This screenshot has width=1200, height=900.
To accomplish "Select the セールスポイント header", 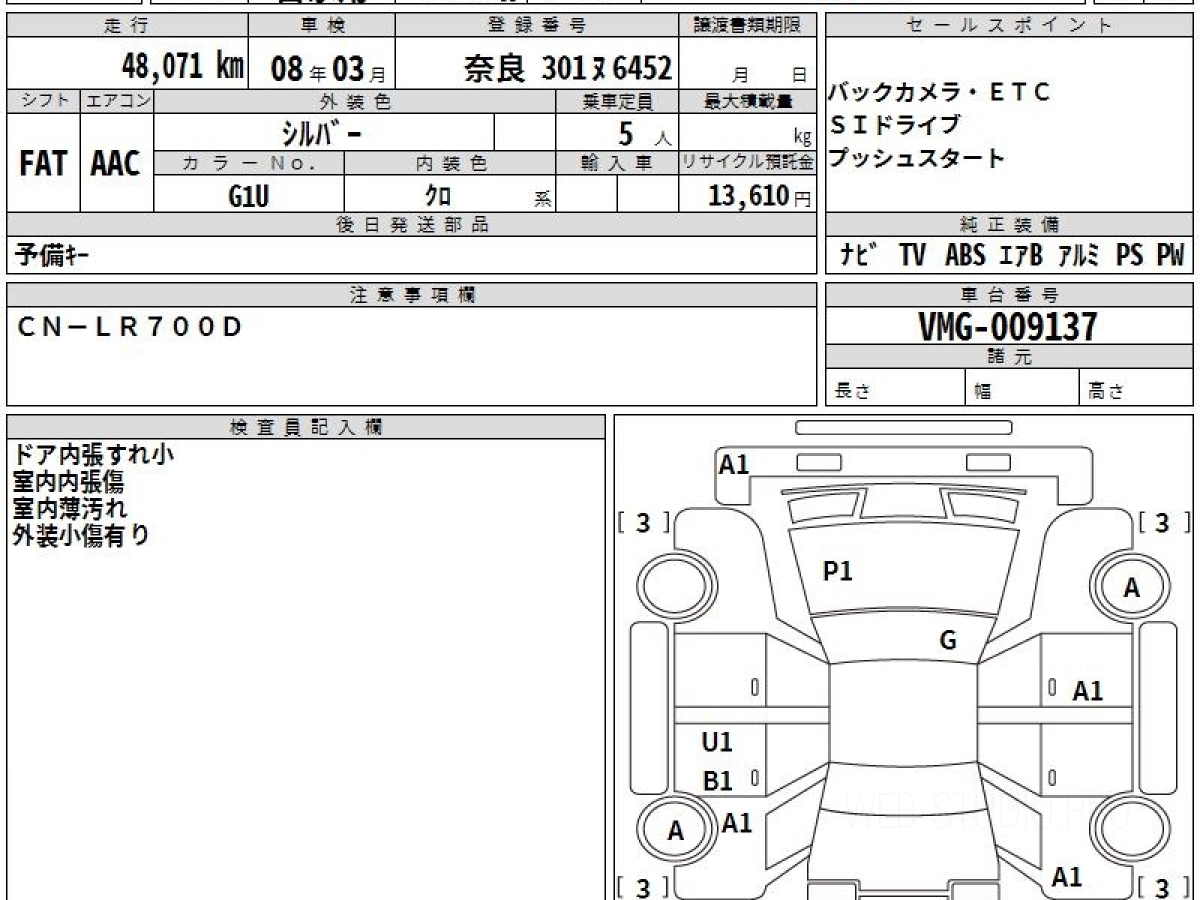I will [x=1009, y=26].
